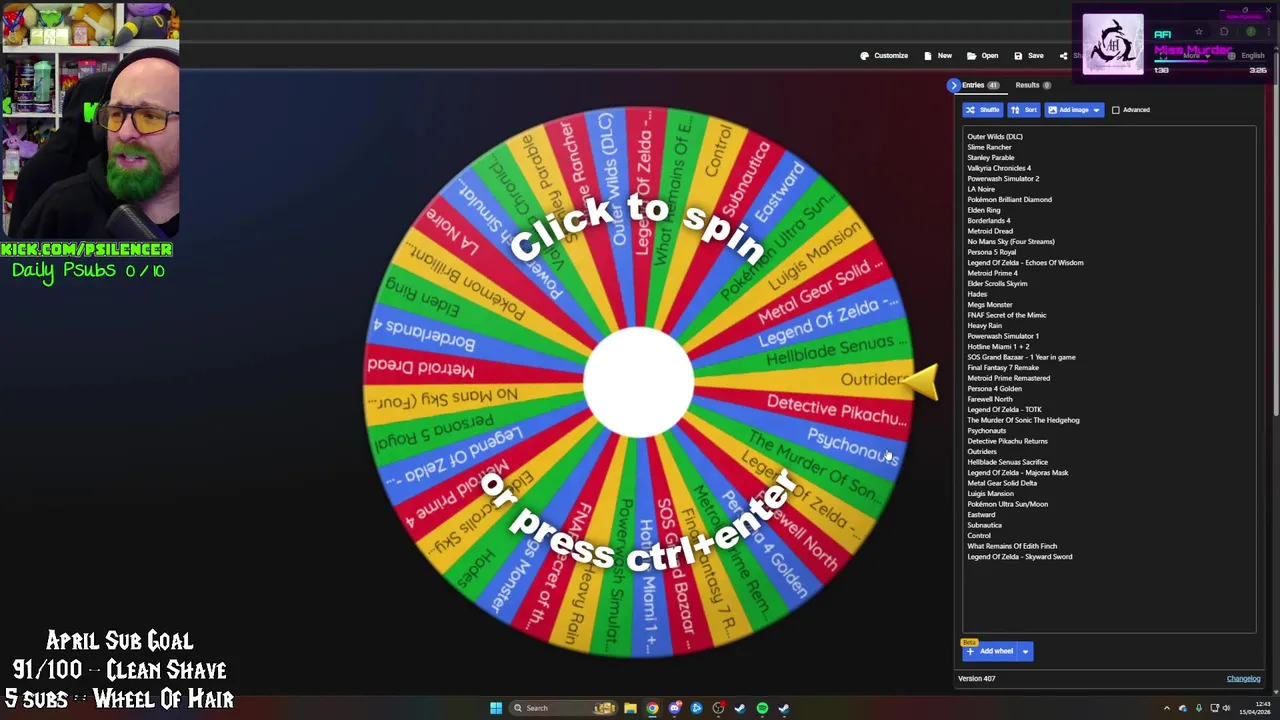Click the 'Hotline Miami 1 + 2' entry
This screenshot has width=1280, height=720.
998,347
